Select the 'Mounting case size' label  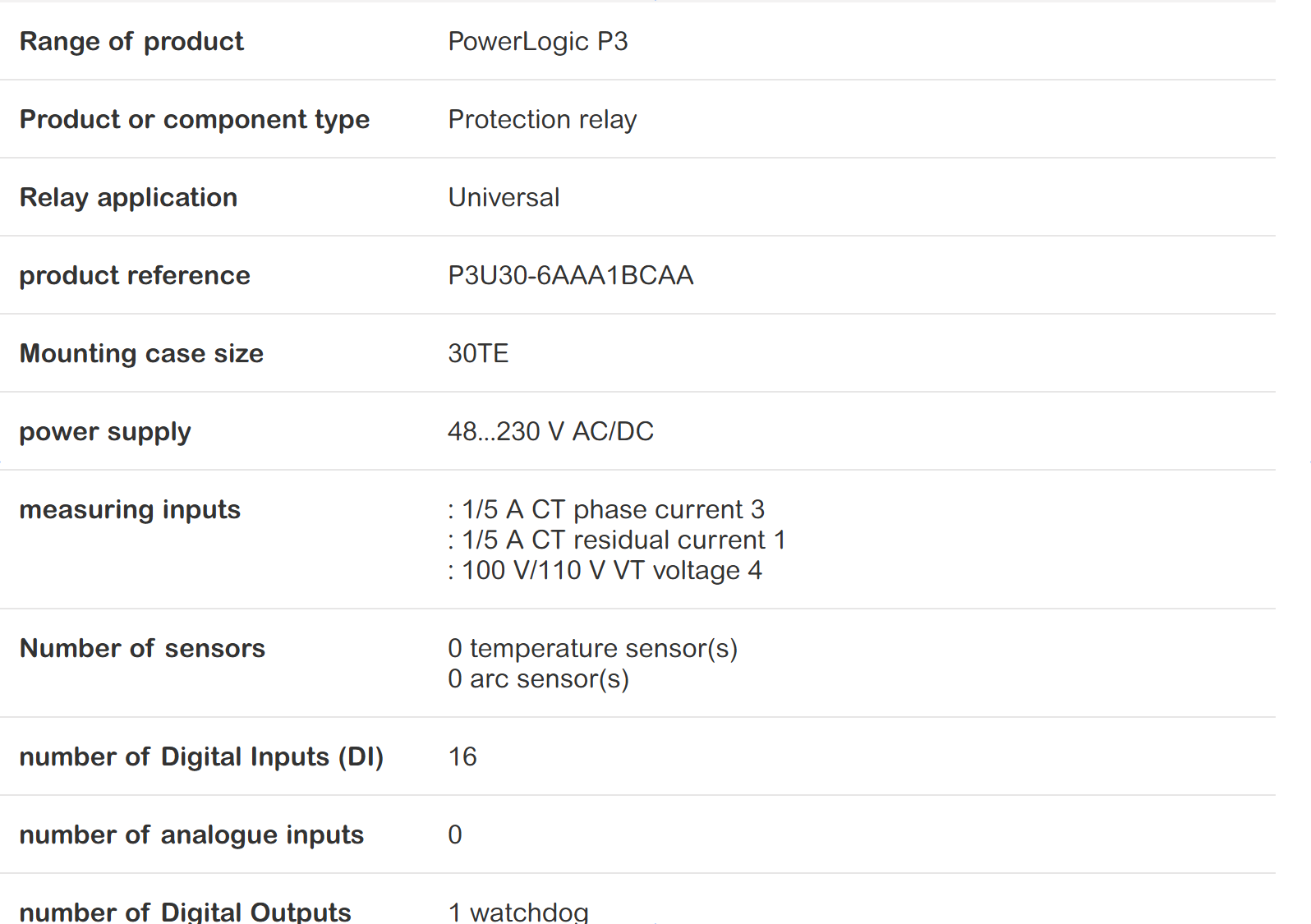(x=141, y=353)
